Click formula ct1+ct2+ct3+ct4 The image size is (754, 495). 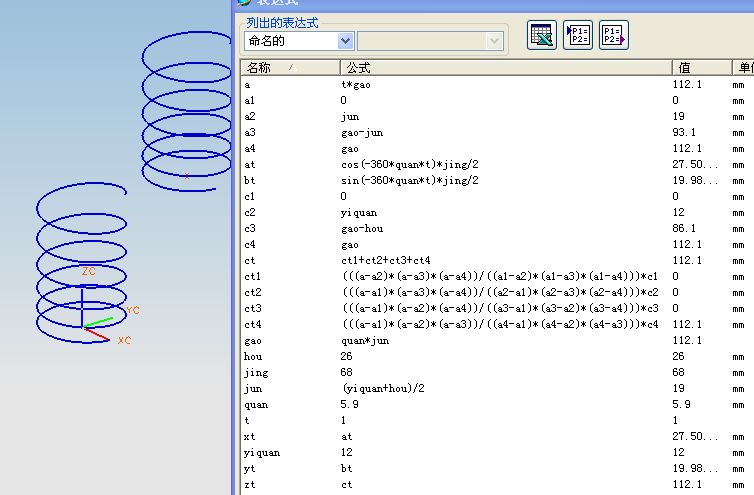pyautogui.click(x=386, y=260)
